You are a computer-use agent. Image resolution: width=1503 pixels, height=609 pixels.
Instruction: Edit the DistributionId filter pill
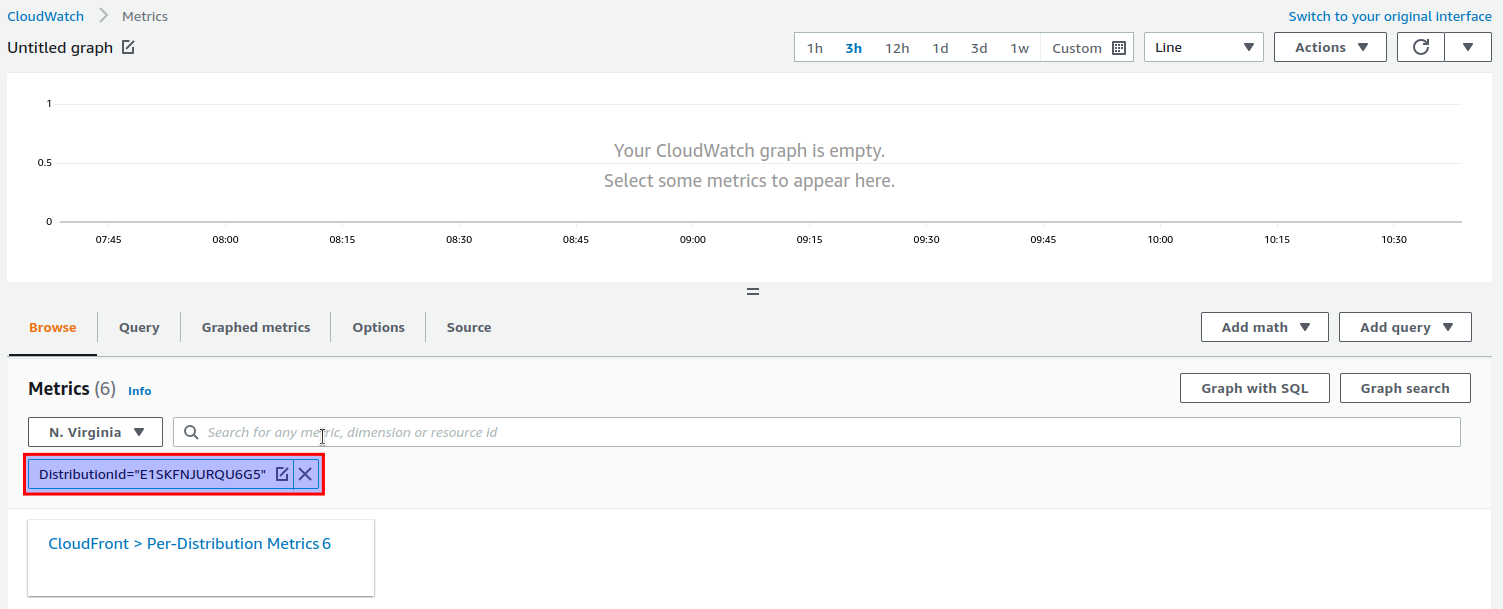click(x=282, y=473)
